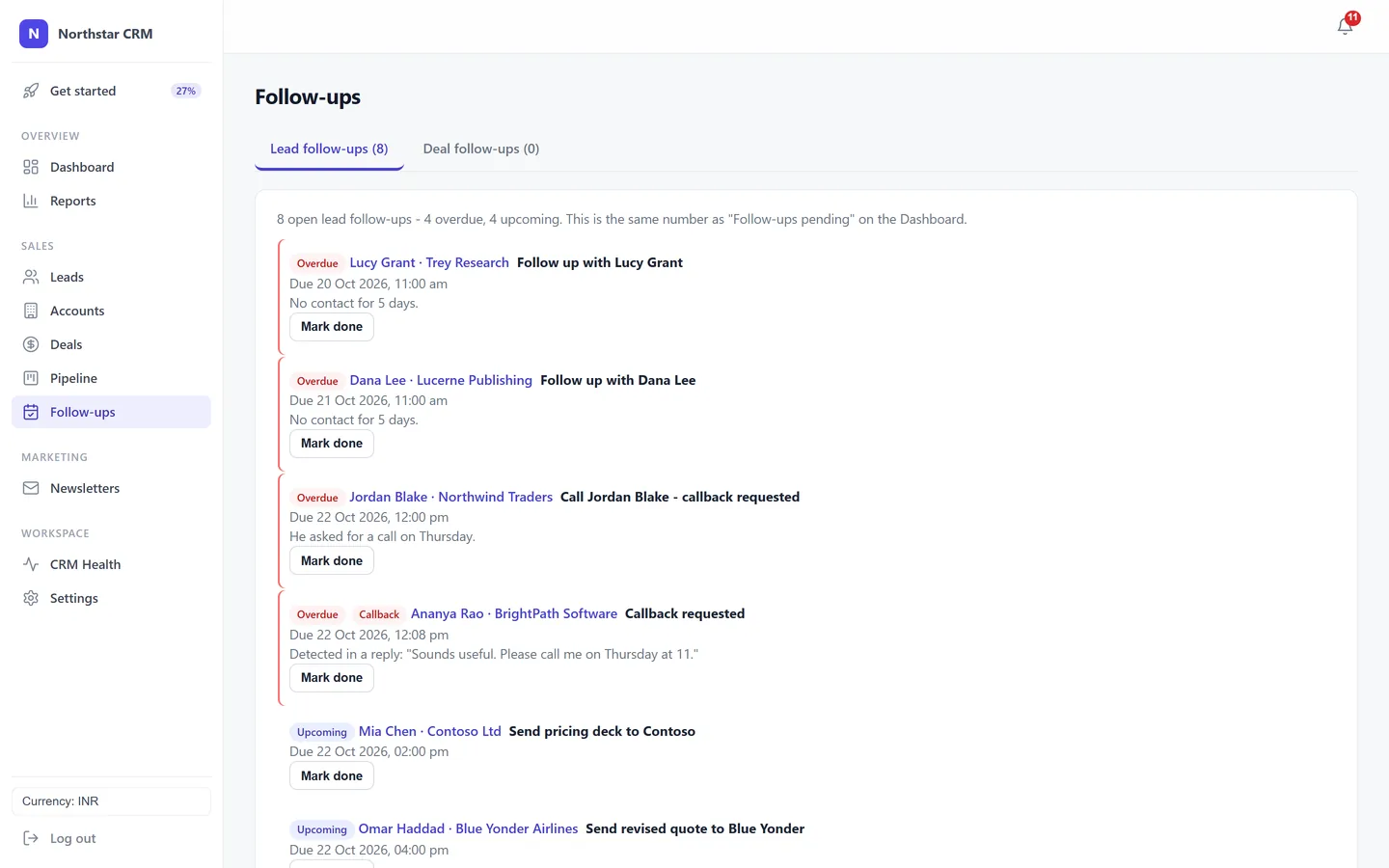The height and width of the screenshot is (868, 1389).
Task: Mark Jordan Blake callback as done
Action: 332,561
